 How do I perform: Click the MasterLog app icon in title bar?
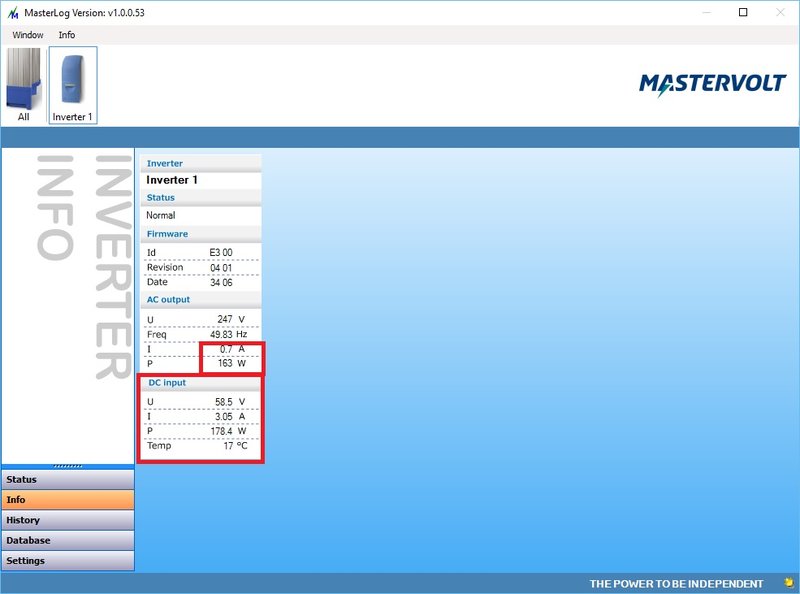(13, 13)
